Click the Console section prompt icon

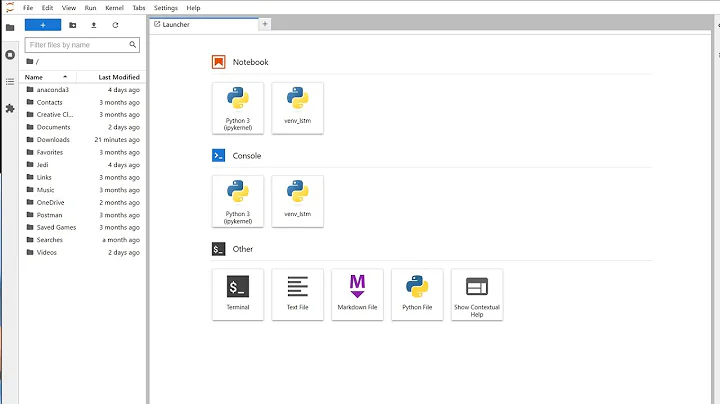[x=219, y=156]
